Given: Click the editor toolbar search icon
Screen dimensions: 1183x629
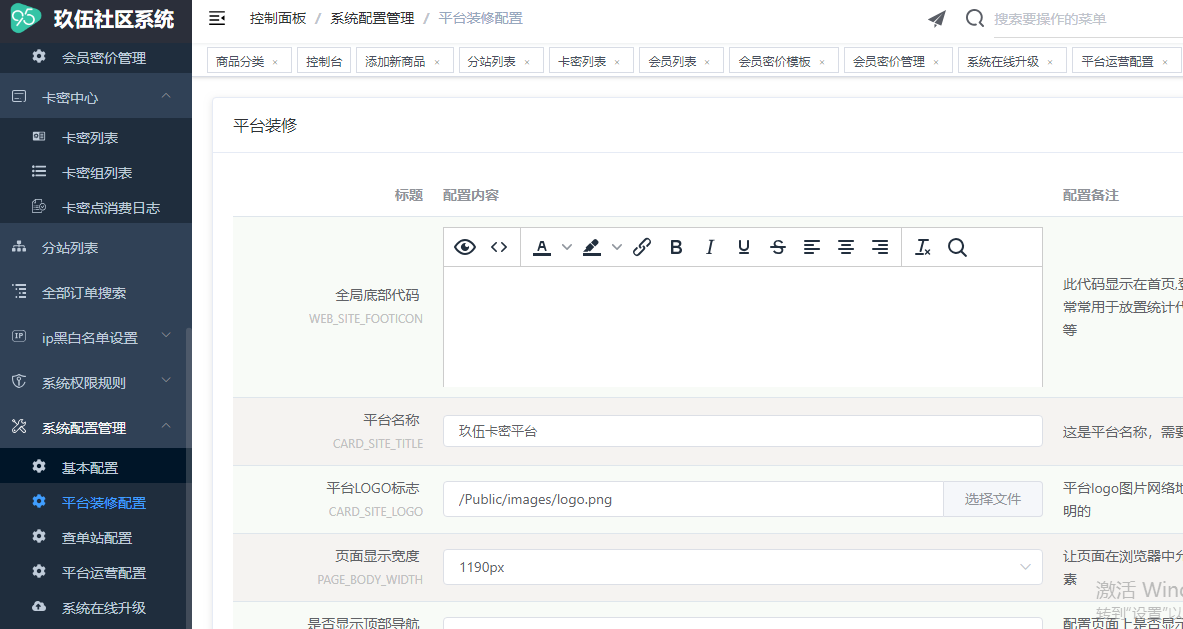Looking at the screenshot, I should point(957,247).
